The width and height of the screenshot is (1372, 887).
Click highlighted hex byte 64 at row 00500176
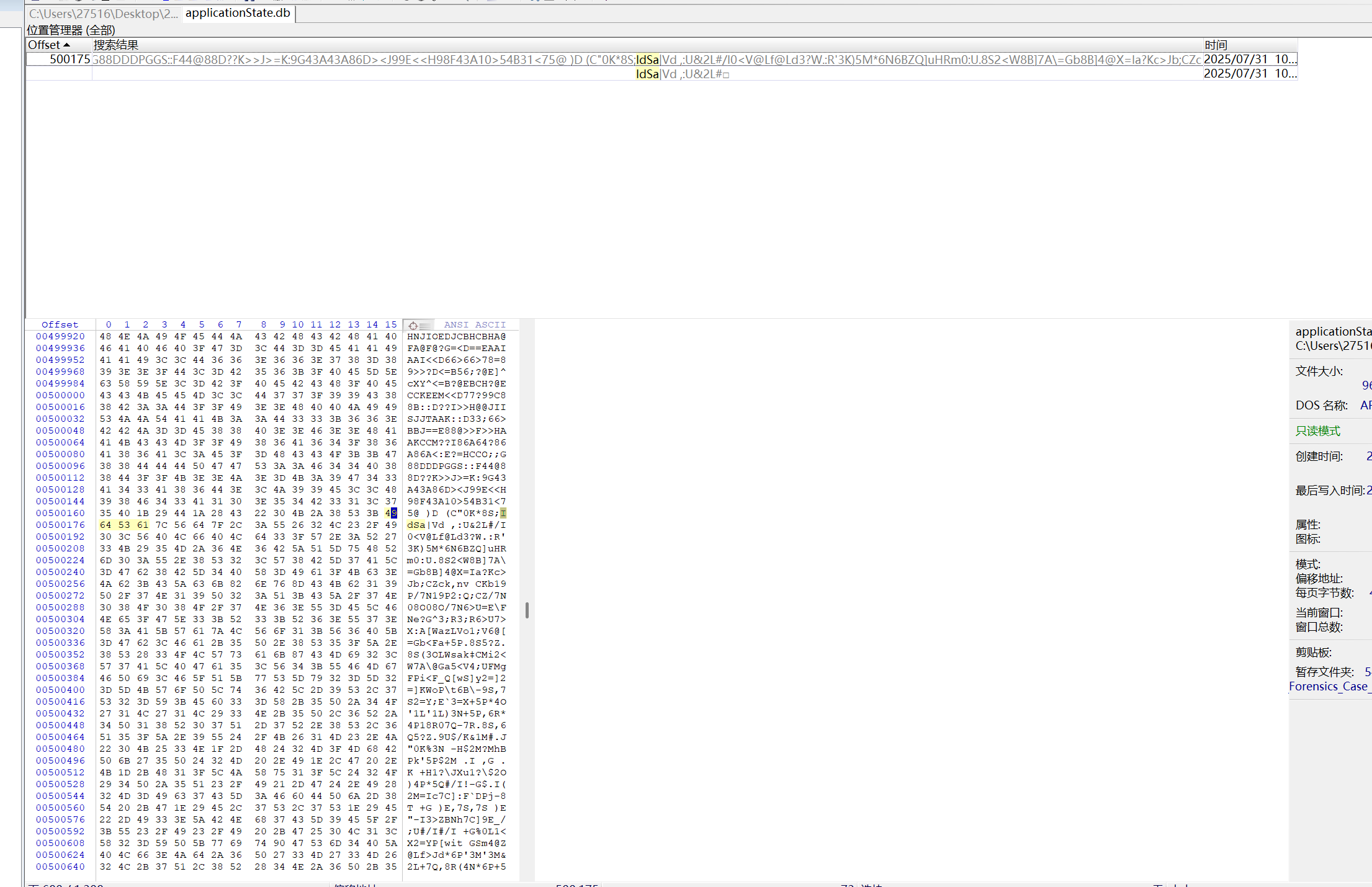point(105,525)
